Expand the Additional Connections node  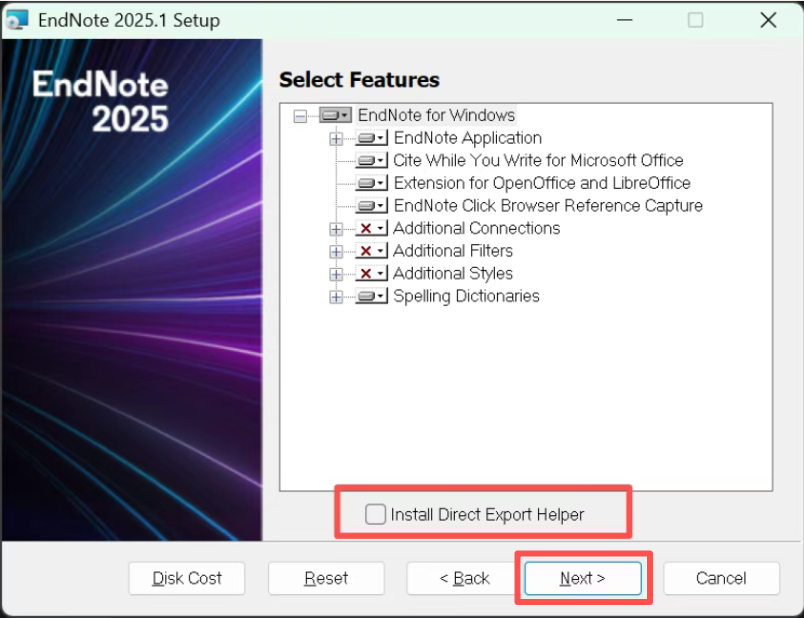336,229
